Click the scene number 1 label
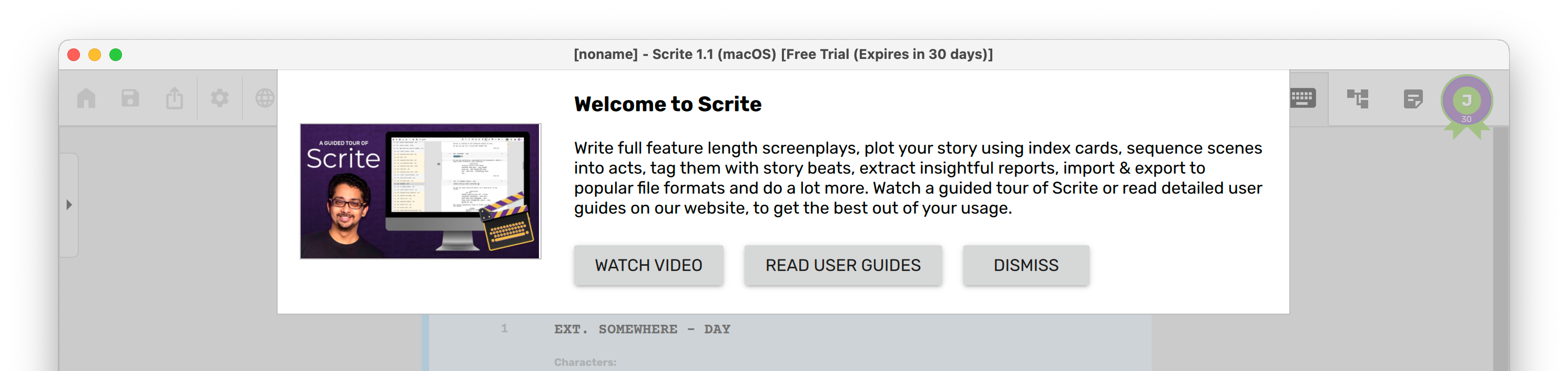The width and height of the screenshot is (1568, 371). [x=504, y=328]
